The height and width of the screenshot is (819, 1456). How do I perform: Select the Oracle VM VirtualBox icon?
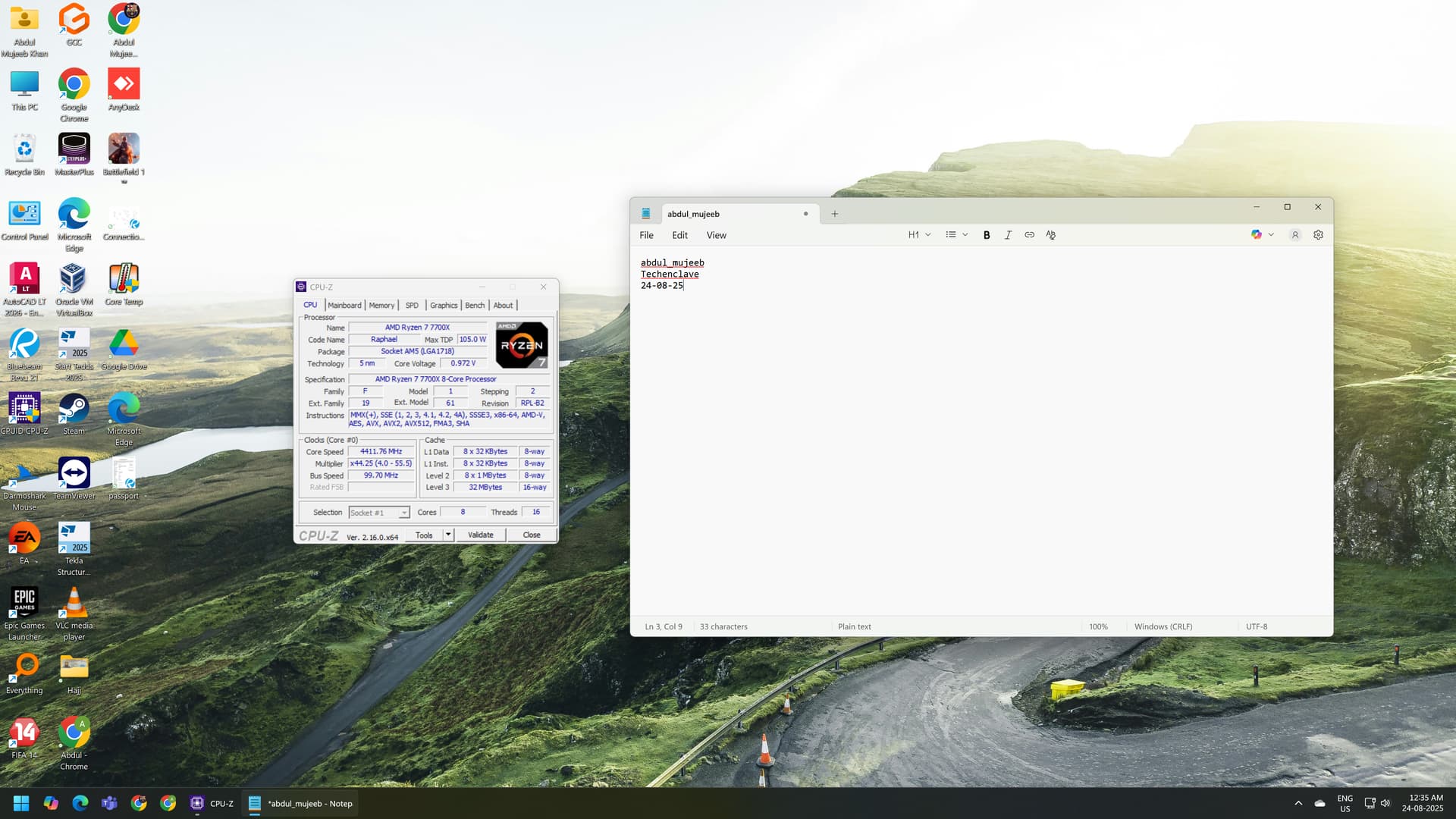(74, 290)
